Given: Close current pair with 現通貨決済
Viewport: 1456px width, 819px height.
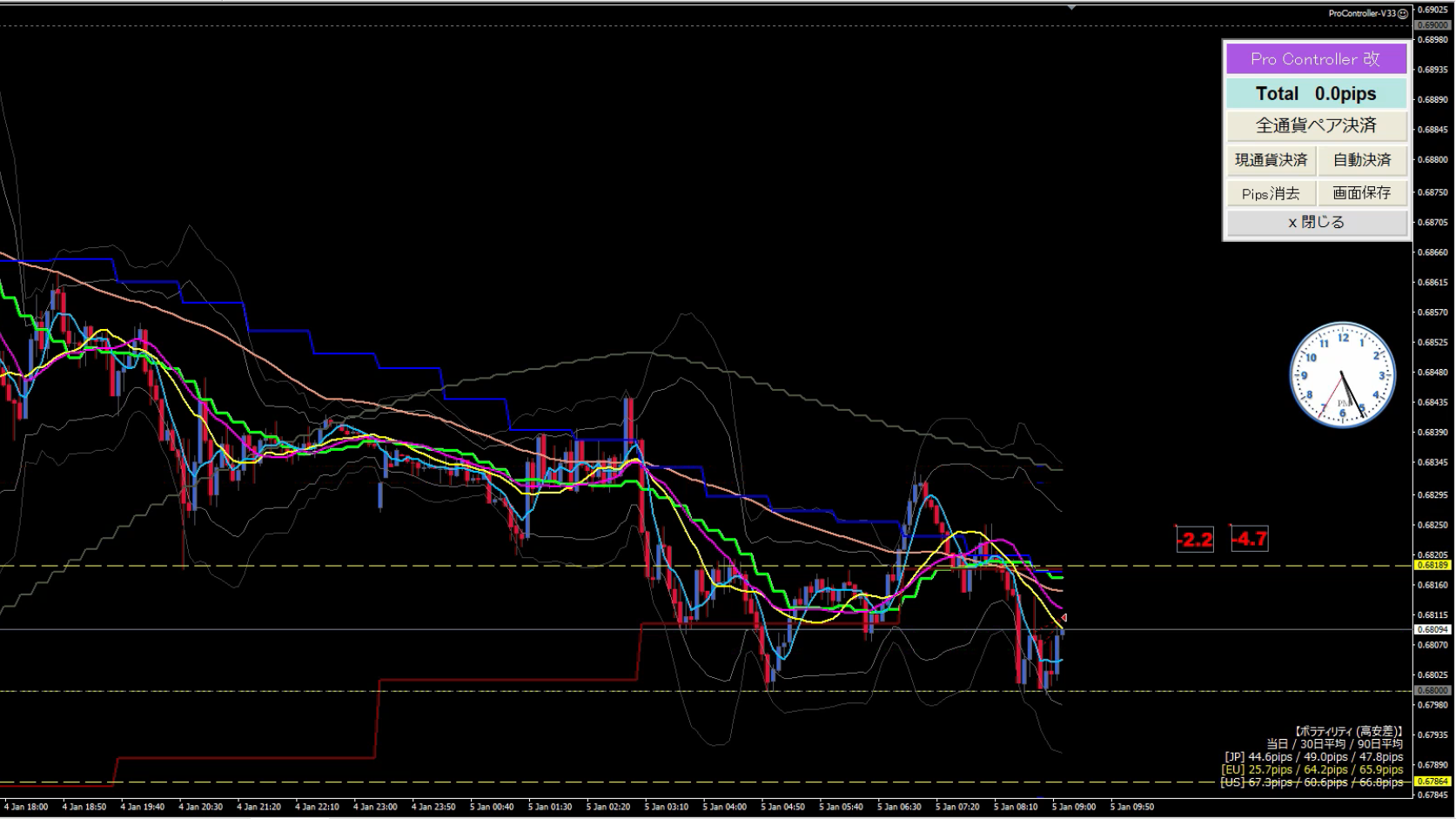Looking at the screenshot, I should pyautogui.click(x=1271, y=160).
